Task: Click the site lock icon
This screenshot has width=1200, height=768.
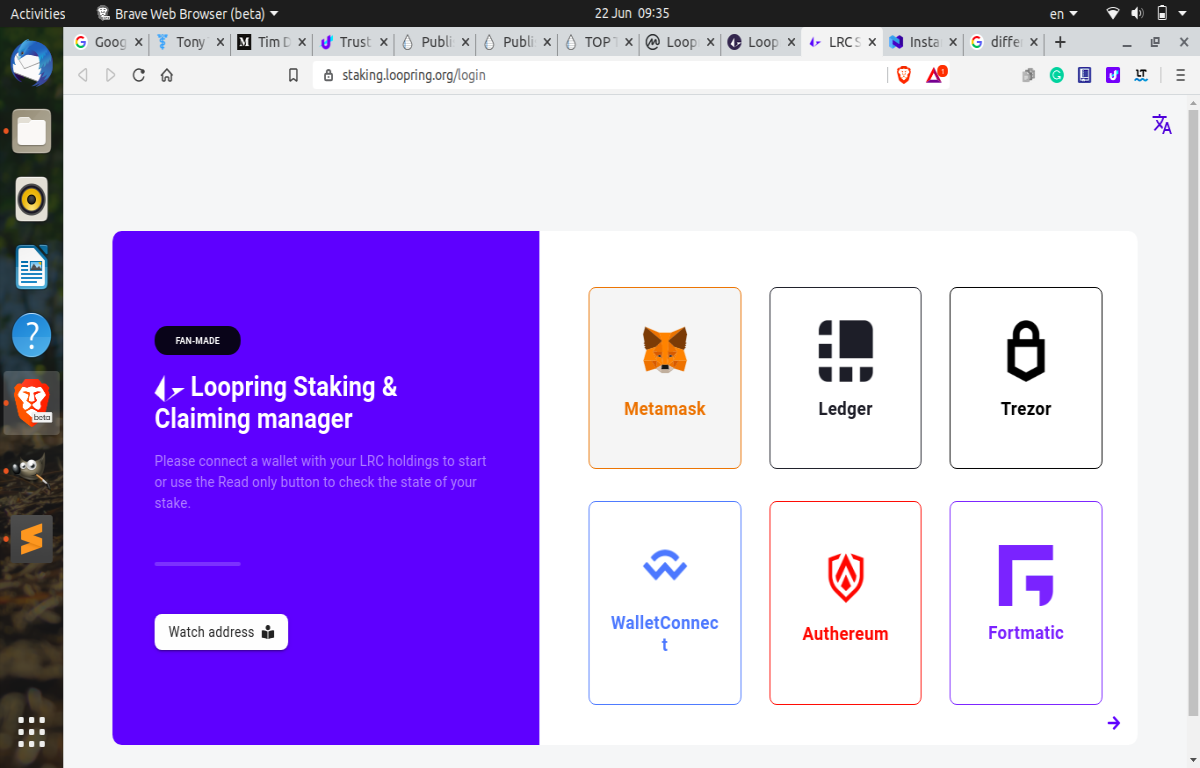Action: 327,75
